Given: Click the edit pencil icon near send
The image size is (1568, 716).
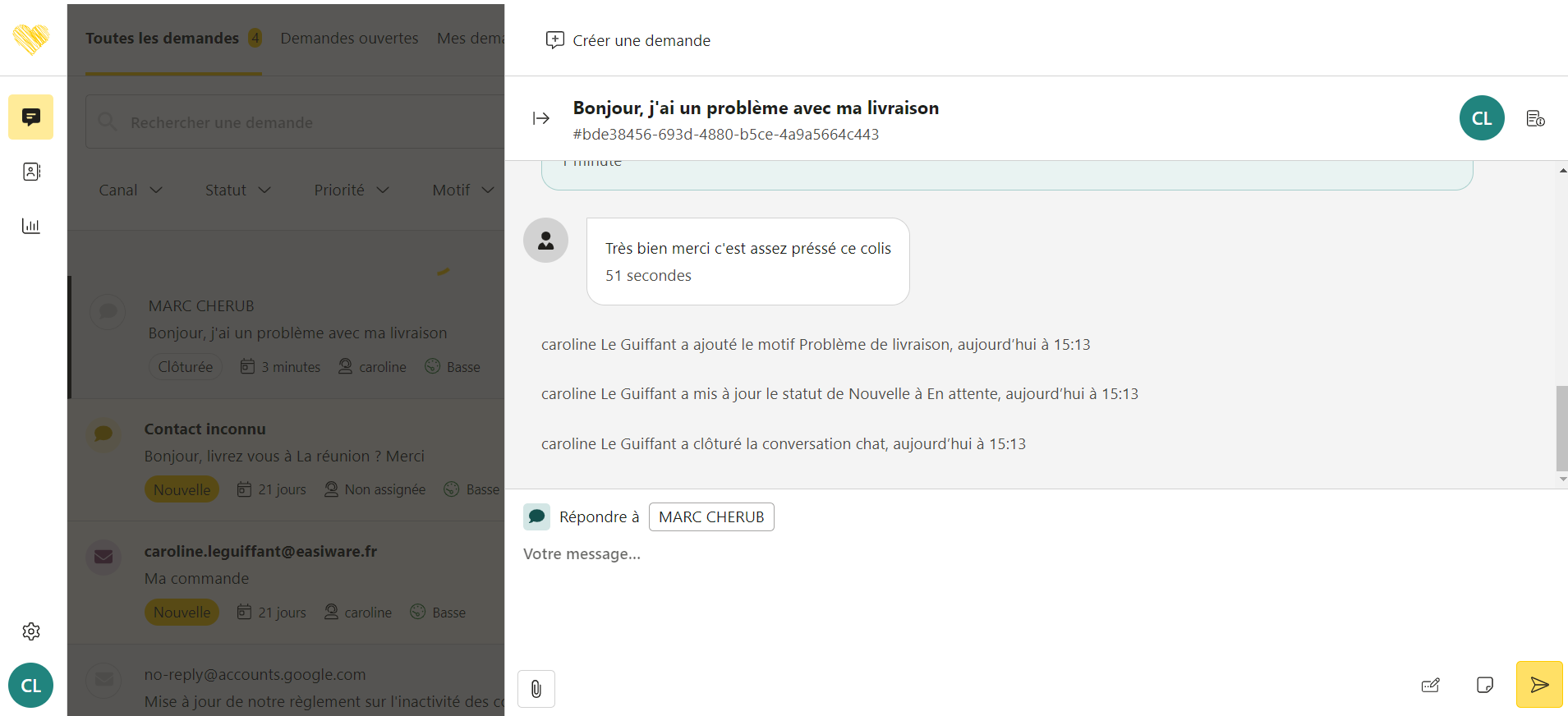Looking at the screenshot, I should [1430, 685].
